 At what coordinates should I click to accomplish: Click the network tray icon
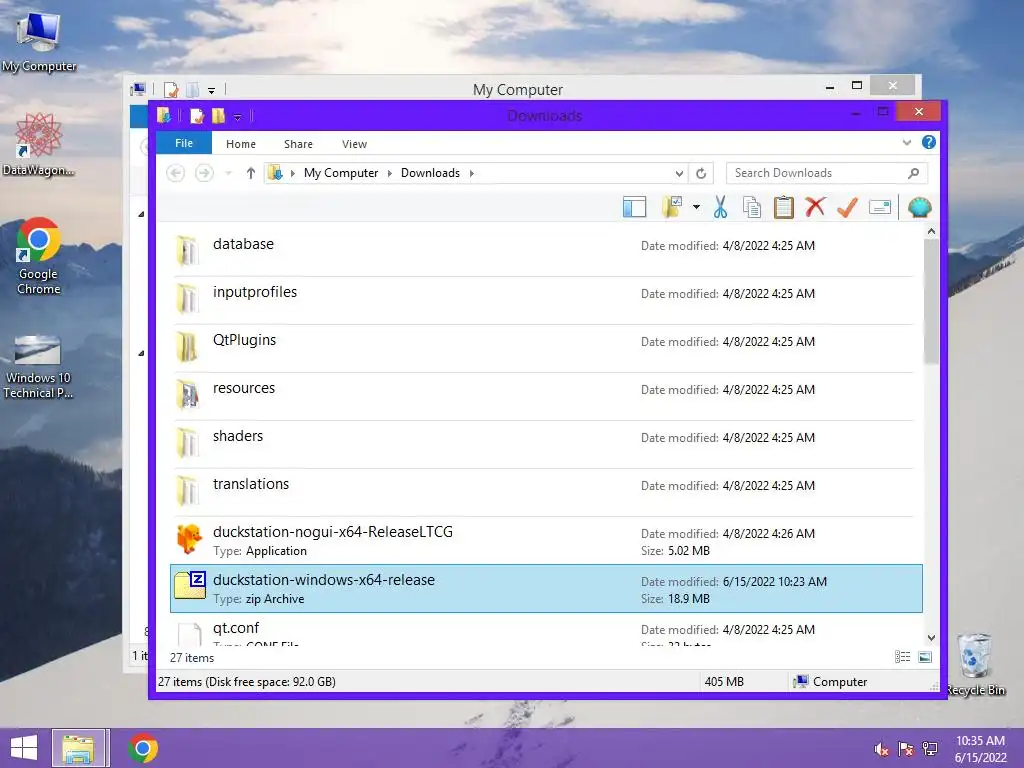[930, 749]
